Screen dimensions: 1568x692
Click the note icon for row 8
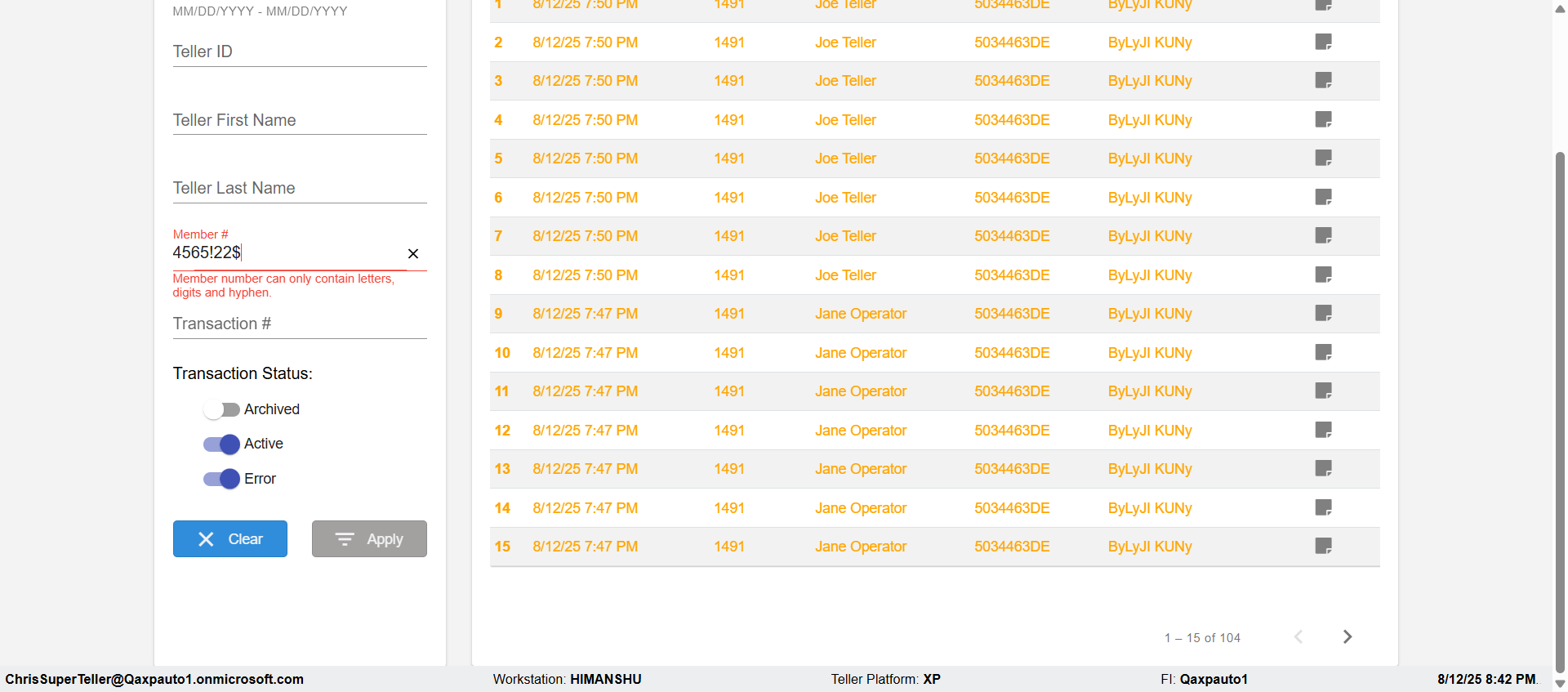(1323, 275)
